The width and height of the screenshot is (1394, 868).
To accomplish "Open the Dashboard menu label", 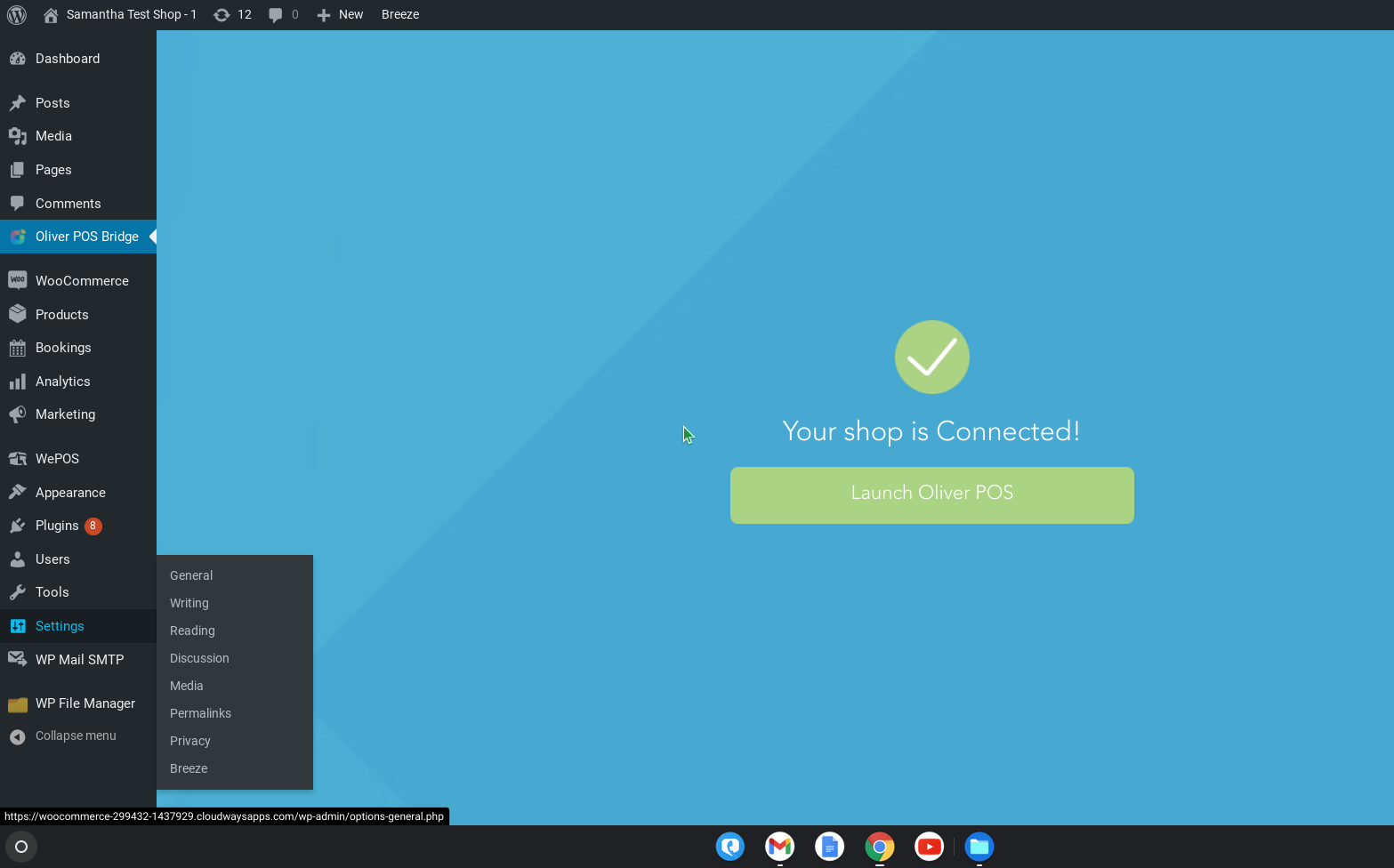I will click(x=68, y=59).
